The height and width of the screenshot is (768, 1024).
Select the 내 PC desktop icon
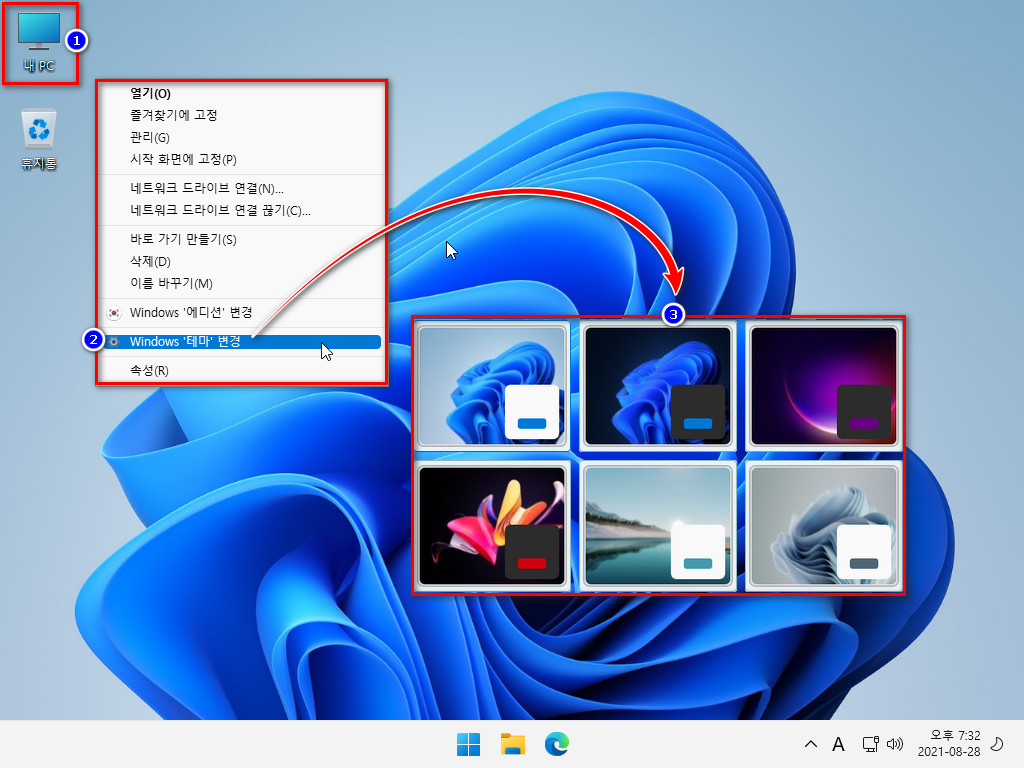(39, 43)
